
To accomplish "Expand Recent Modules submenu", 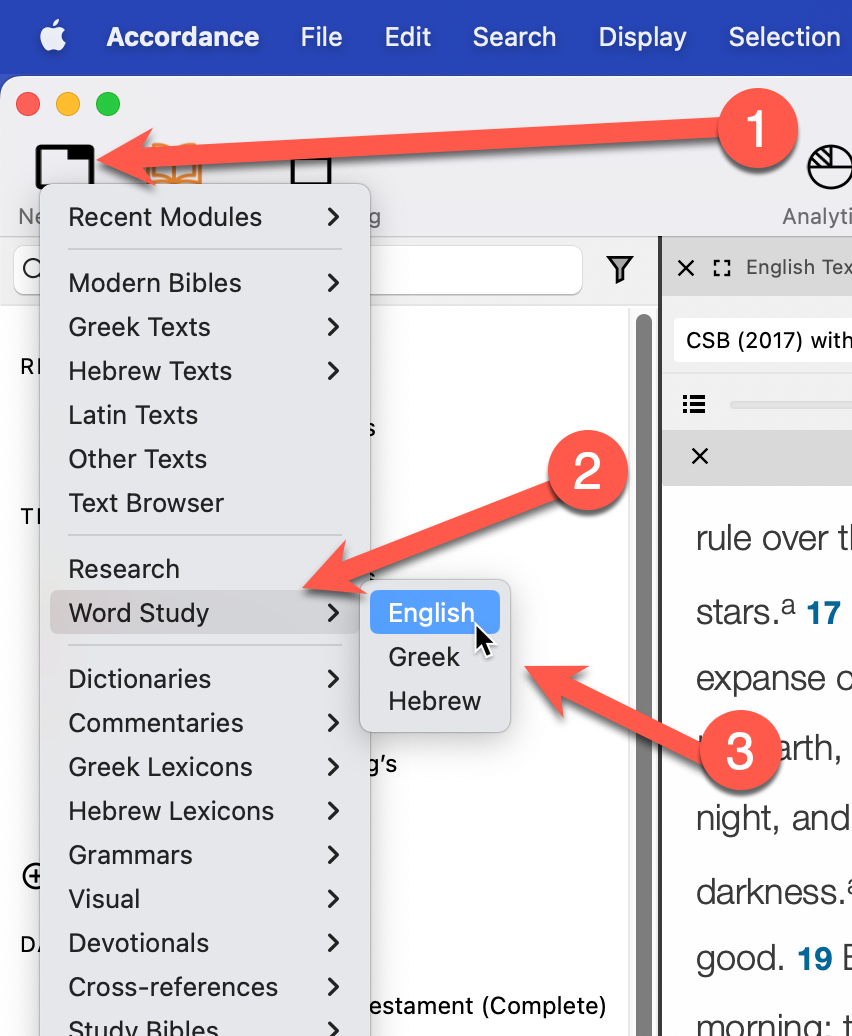I will point(205,217).
